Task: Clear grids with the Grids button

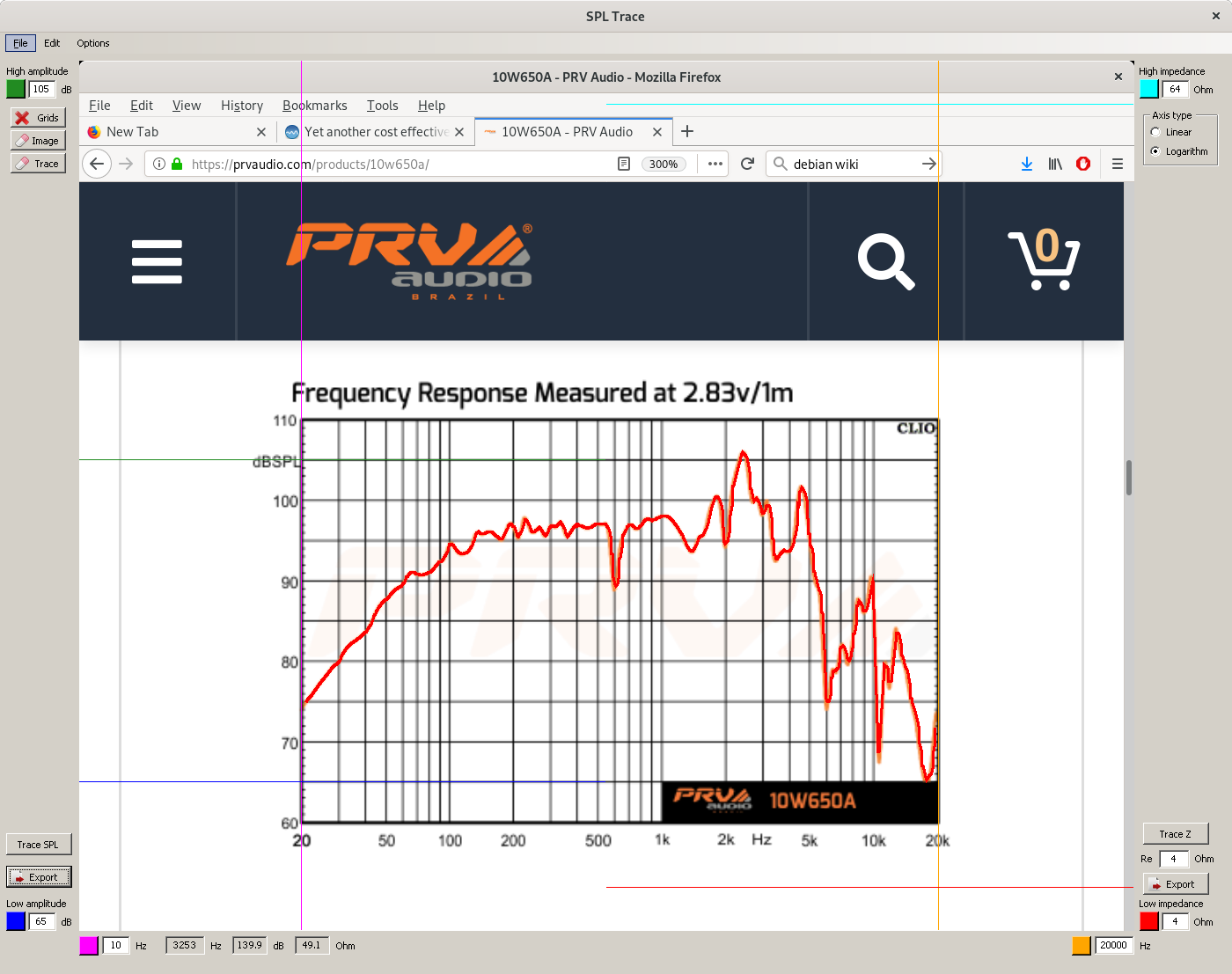Action: click(38, 117)
